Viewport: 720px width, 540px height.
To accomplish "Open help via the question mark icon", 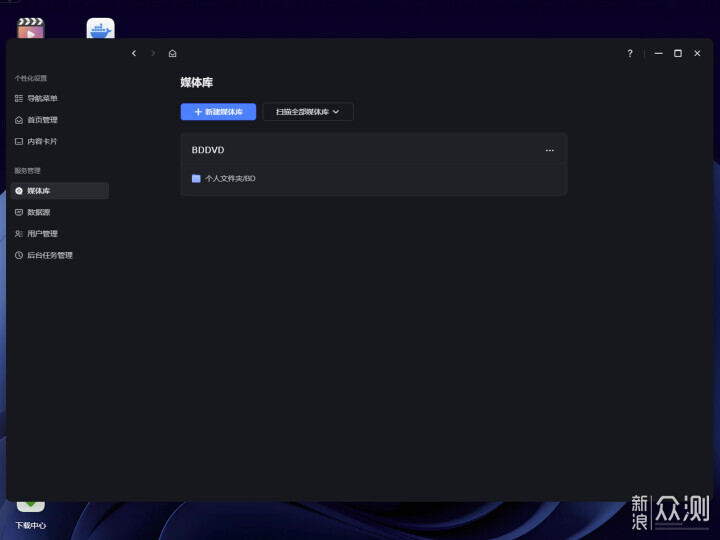I will click(630, 53).
